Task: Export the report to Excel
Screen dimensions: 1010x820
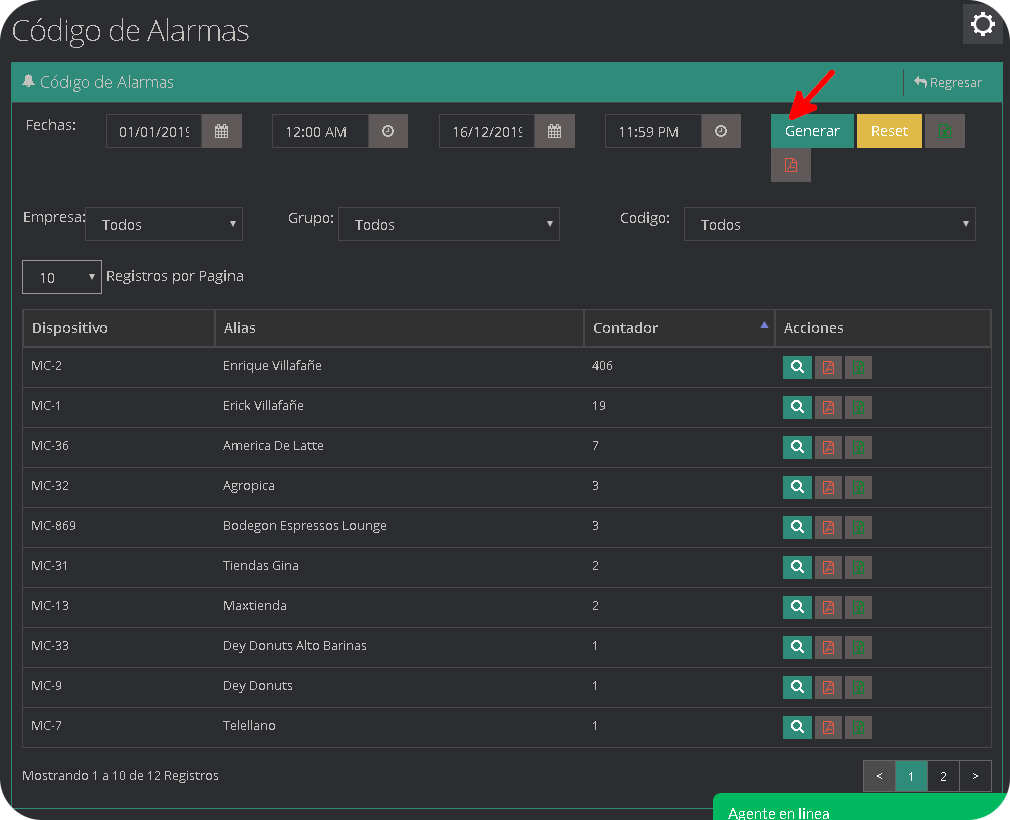Action: (x=944, y=130)
